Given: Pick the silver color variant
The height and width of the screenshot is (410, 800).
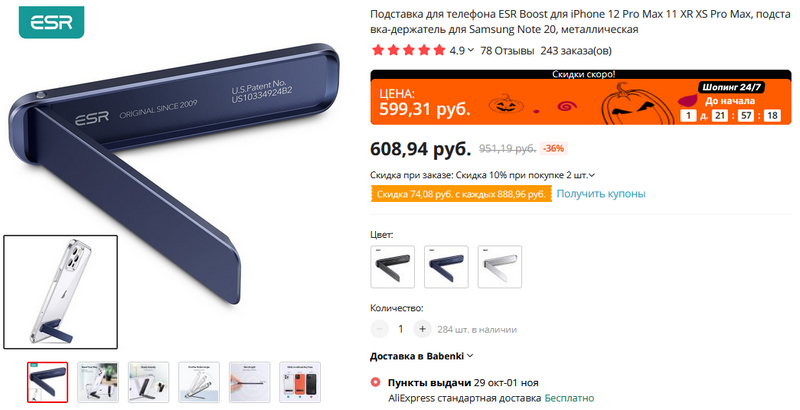Looking at the screenshot, I should click(499, 267).
